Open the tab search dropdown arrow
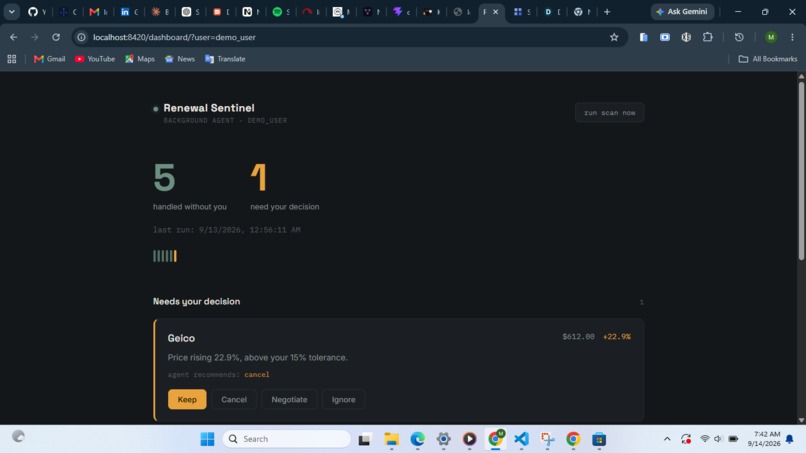806x453 pixels. click(x=11, y=11)
